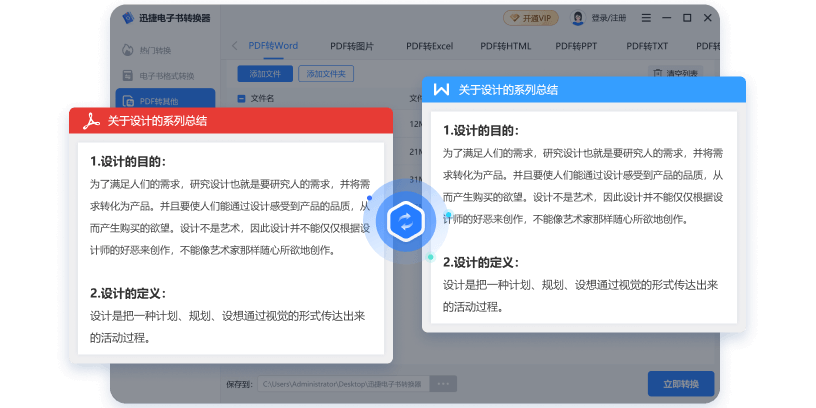Screen dimensions: 816x408
Task: Select 电子书格式转换 in the sidebar
Action: click(158, 75)
